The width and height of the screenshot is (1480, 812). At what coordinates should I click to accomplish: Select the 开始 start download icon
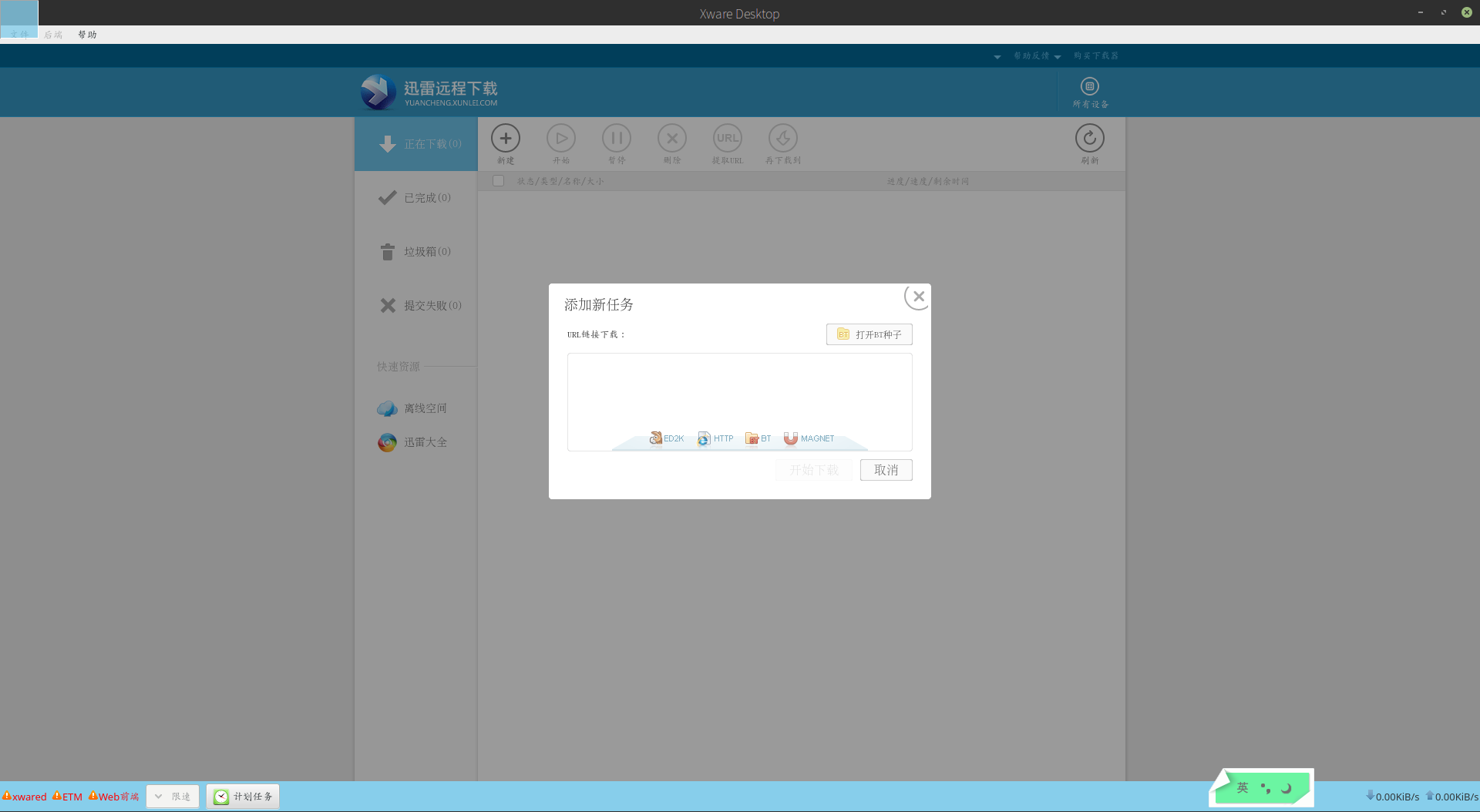tap(561, 139)
